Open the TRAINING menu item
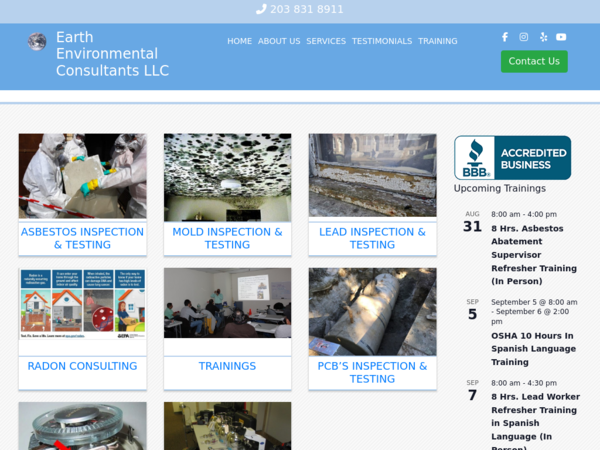This screenshot has width=600, height=450. (x=438, y=41)
